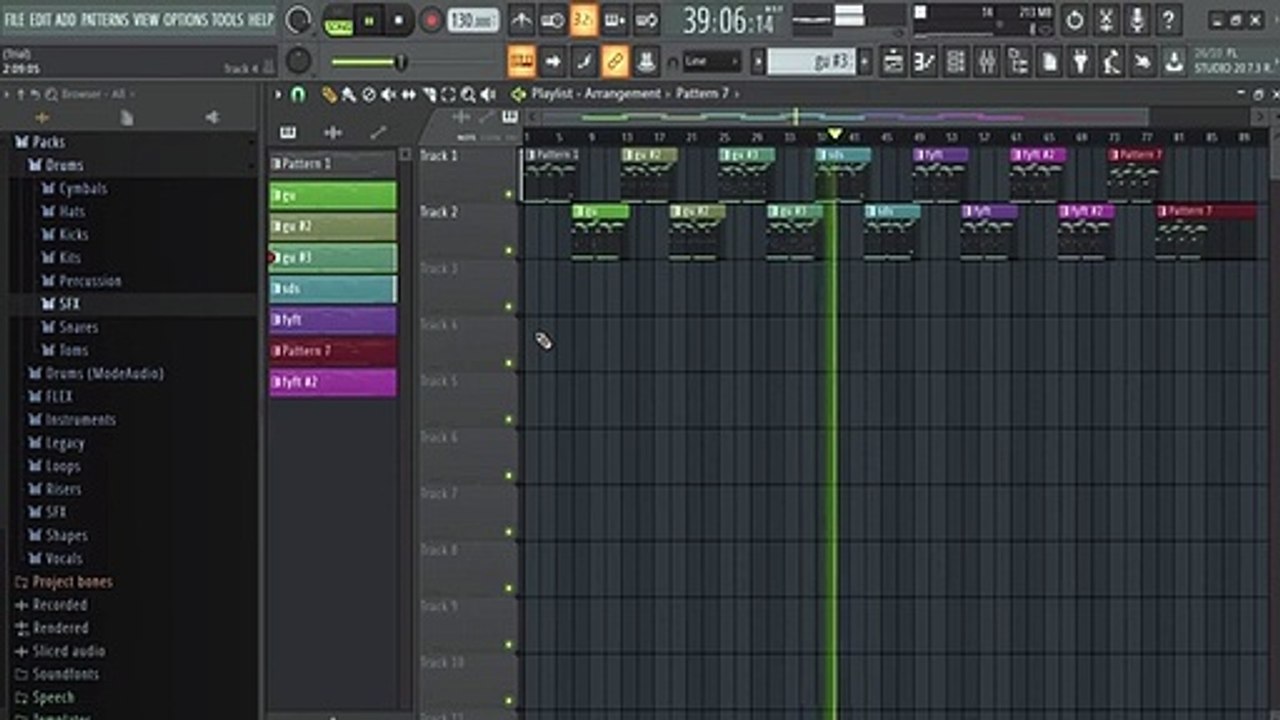Select the Paint brush tool in Playlist
Image resolution: width=1280 pixels, height=720 pixels.
pyautogui.click(x=348, y=95)
